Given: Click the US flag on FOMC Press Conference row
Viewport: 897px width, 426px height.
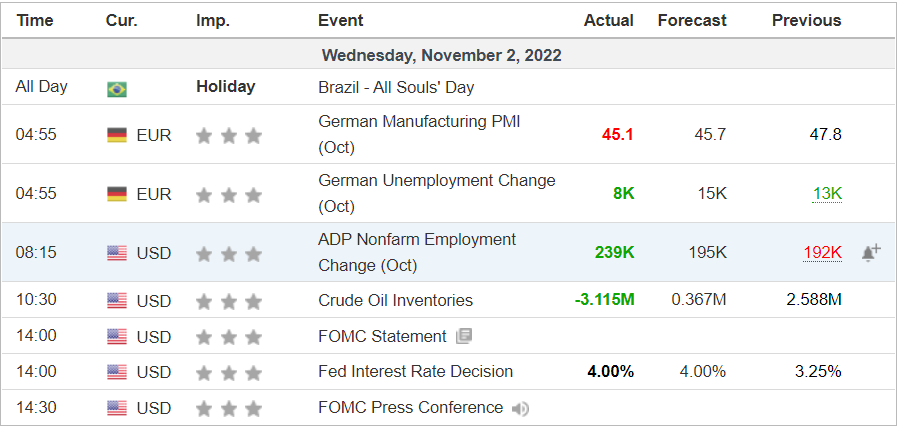Looking at the screenshot, I should [117, 408].
